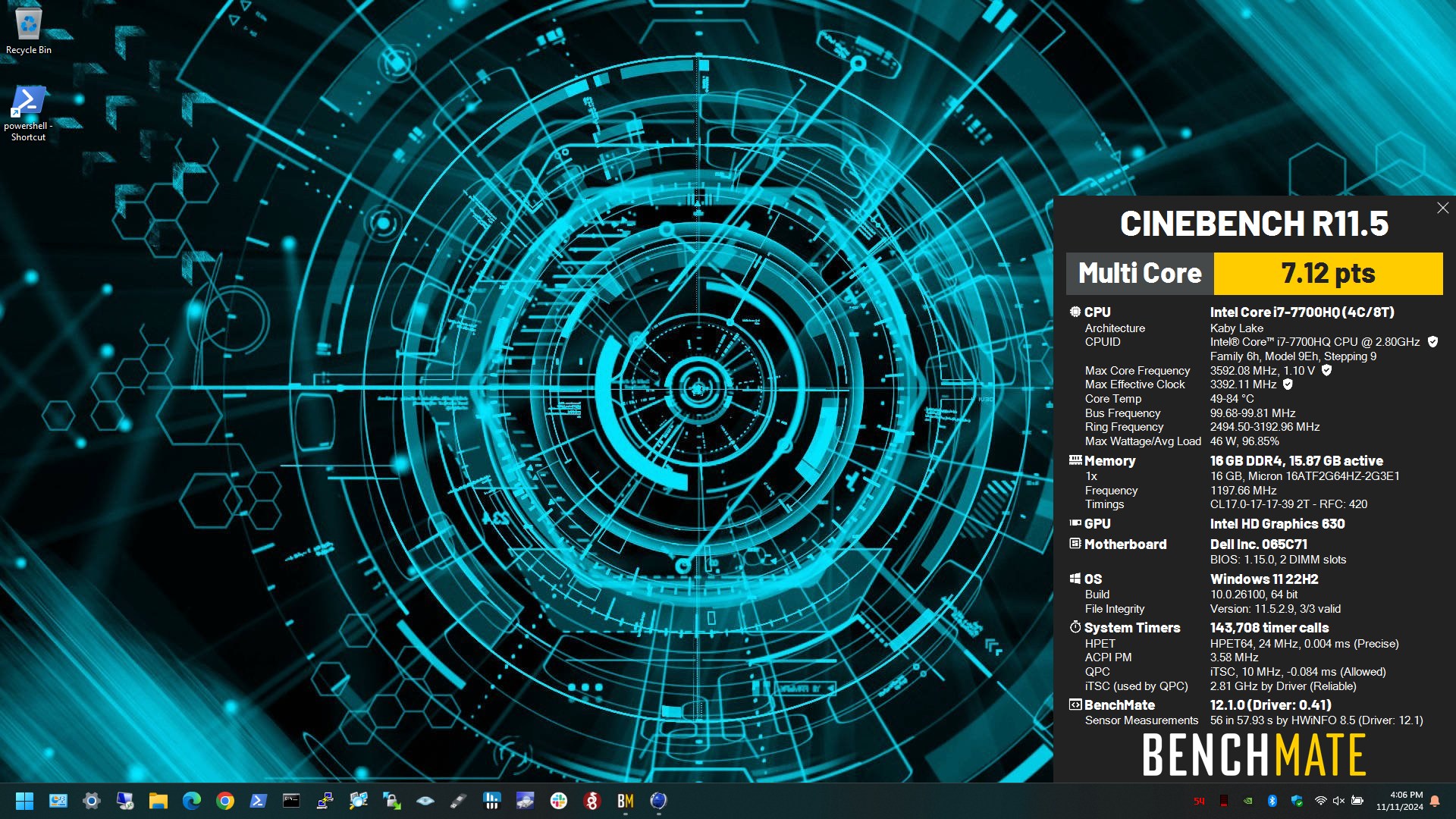Open File Explorer from the taskbar
The height and width of the screenshot is (819, 1456).
pyautogui.click(x=158, y=801)
